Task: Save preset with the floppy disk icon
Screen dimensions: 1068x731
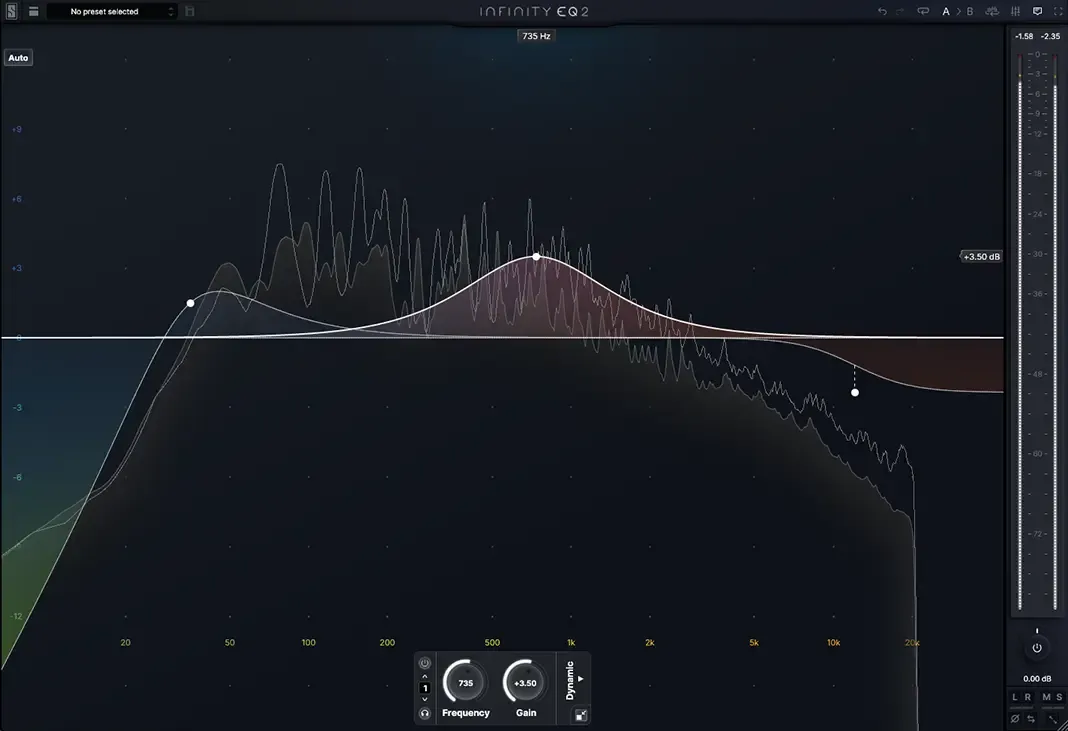Action: [189, 12]
